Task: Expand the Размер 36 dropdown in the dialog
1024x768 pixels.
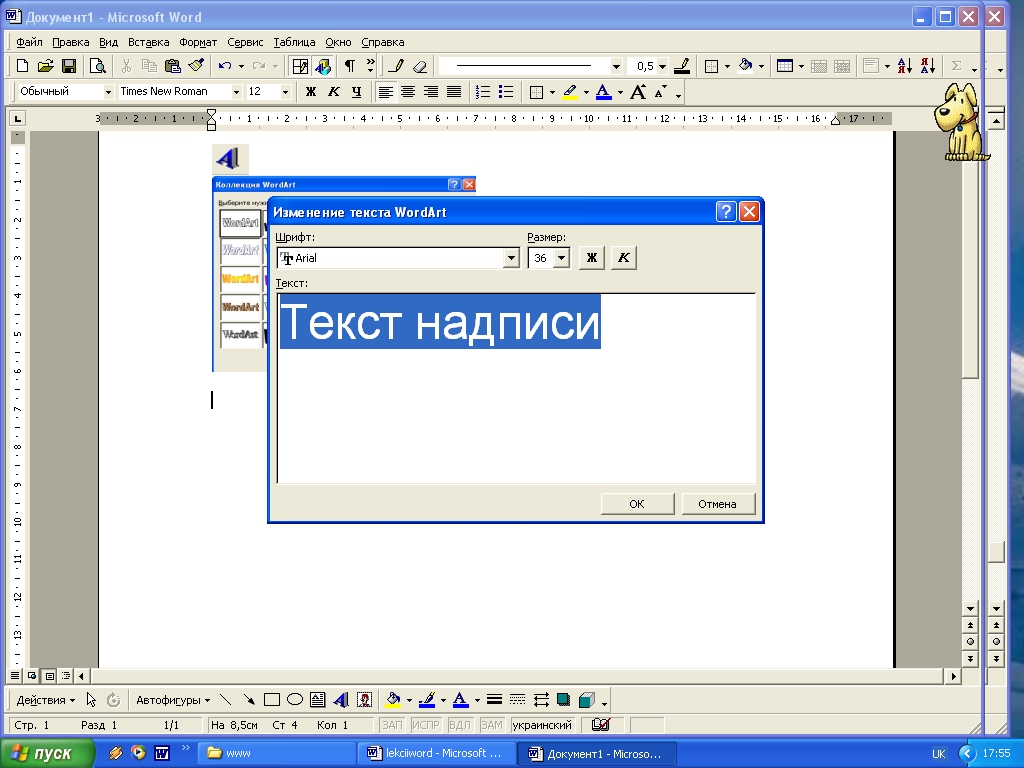Action: tap(562, 258)
